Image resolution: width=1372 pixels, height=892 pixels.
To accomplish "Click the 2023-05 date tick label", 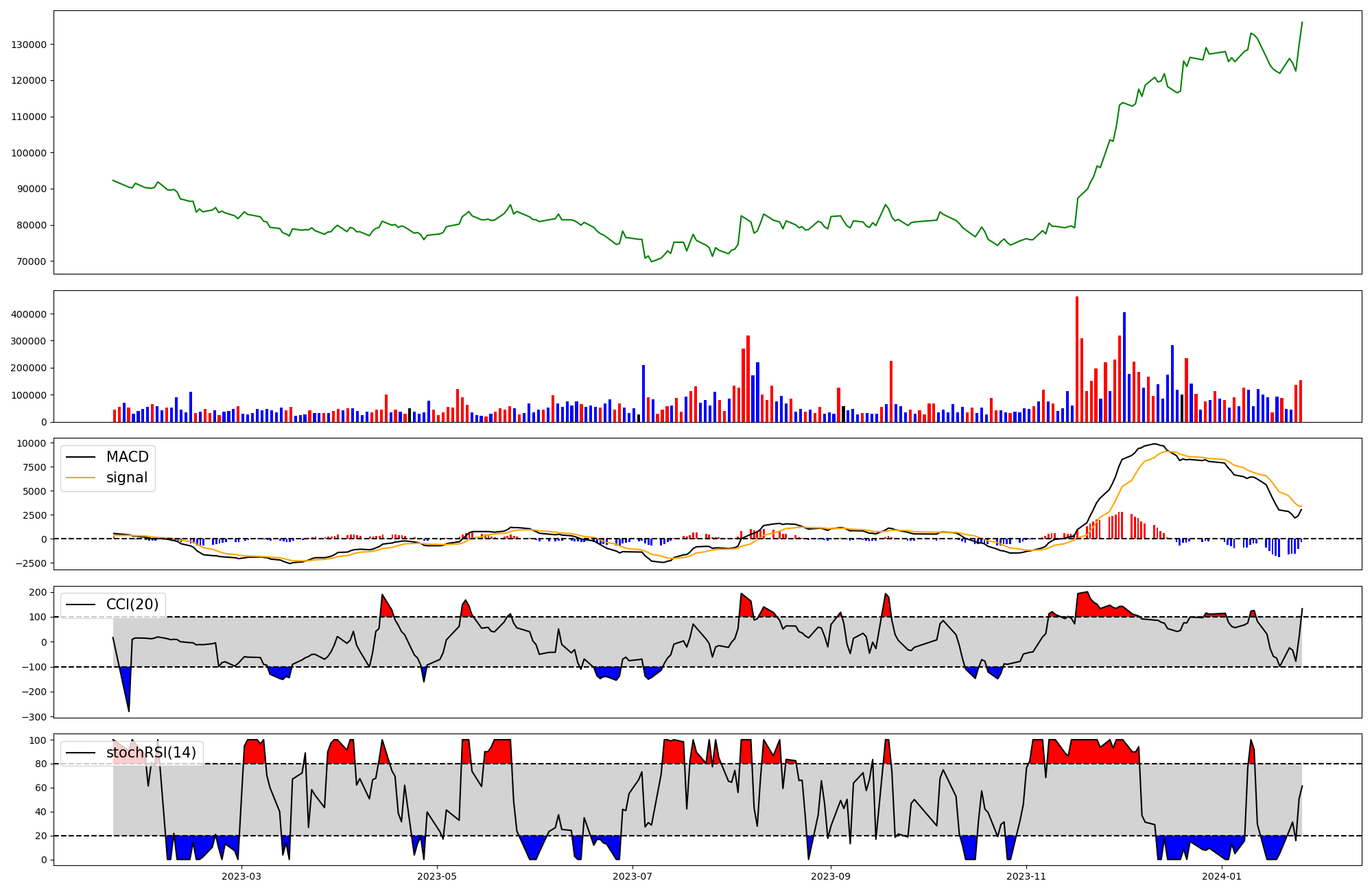I will 437,876.
